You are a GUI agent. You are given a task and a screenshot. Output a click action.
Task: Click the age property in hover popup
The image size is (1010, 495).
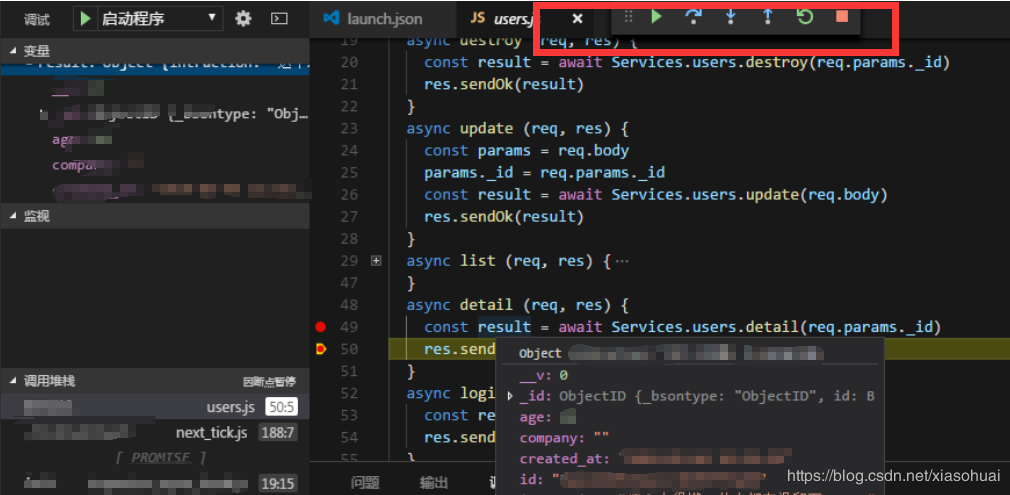536,417
